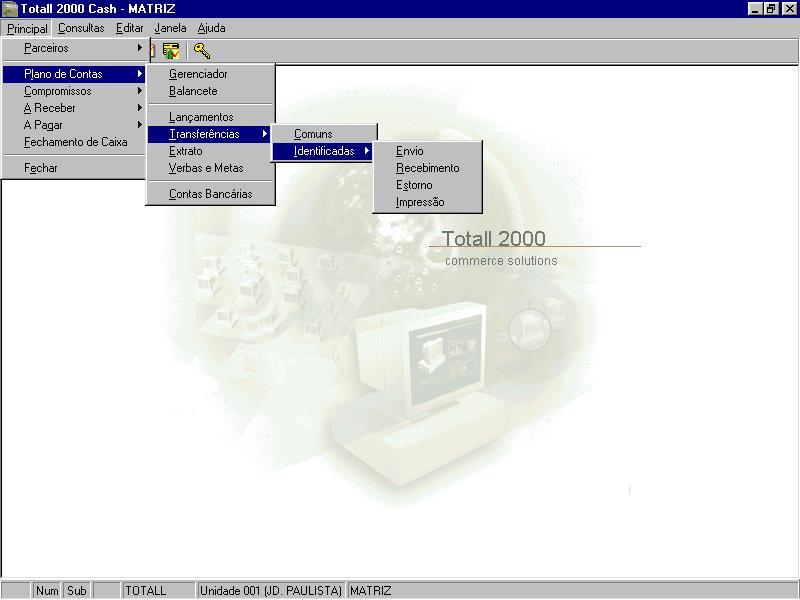Choose Comuns under Transferências
800x600 pixels.
coord(324,134)
